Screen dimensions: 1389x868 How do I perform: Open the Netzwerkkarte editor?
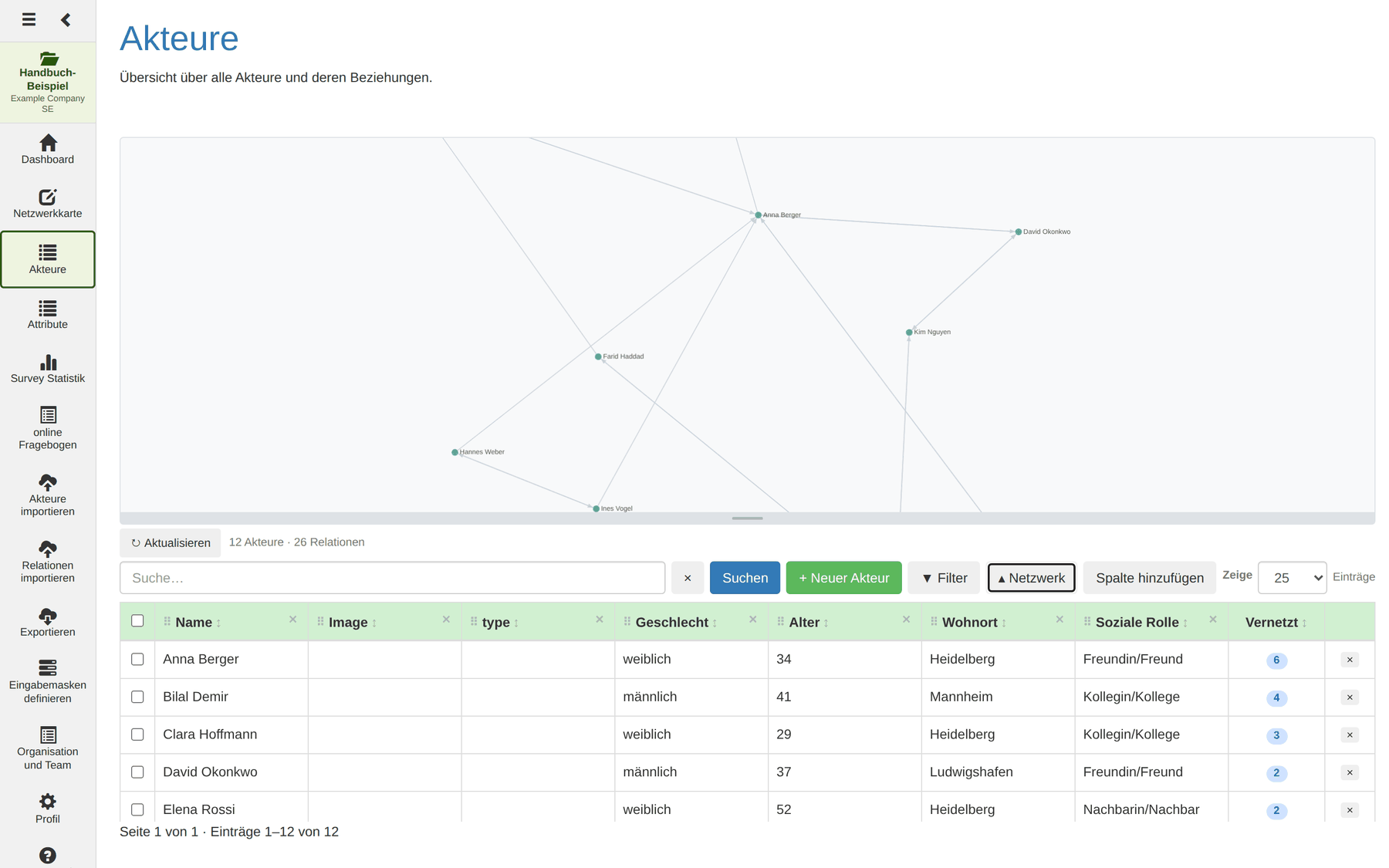coord(48,204)
